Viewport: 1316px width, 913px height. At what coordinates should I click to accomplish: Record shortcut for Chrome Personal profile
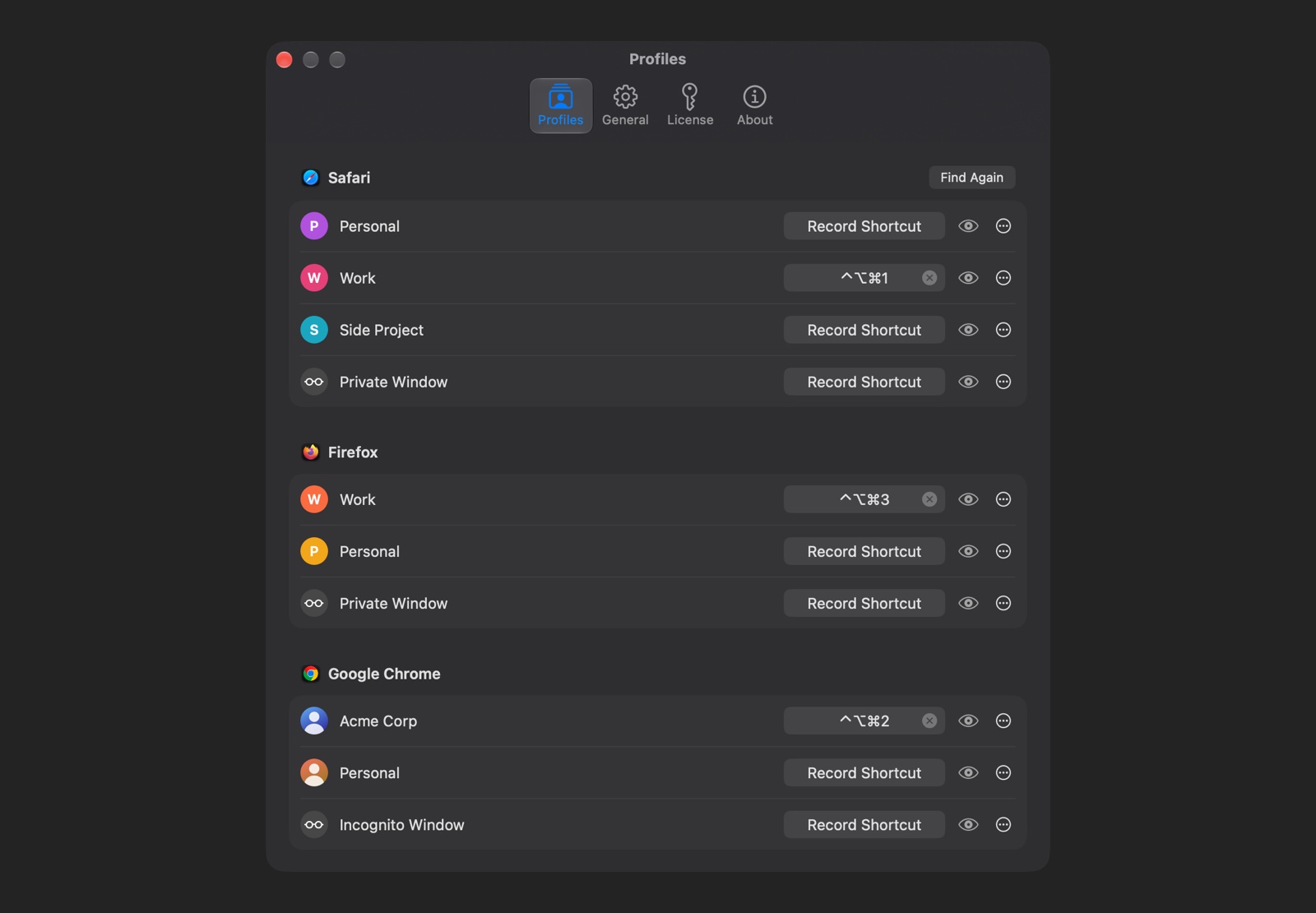point(864,772)
